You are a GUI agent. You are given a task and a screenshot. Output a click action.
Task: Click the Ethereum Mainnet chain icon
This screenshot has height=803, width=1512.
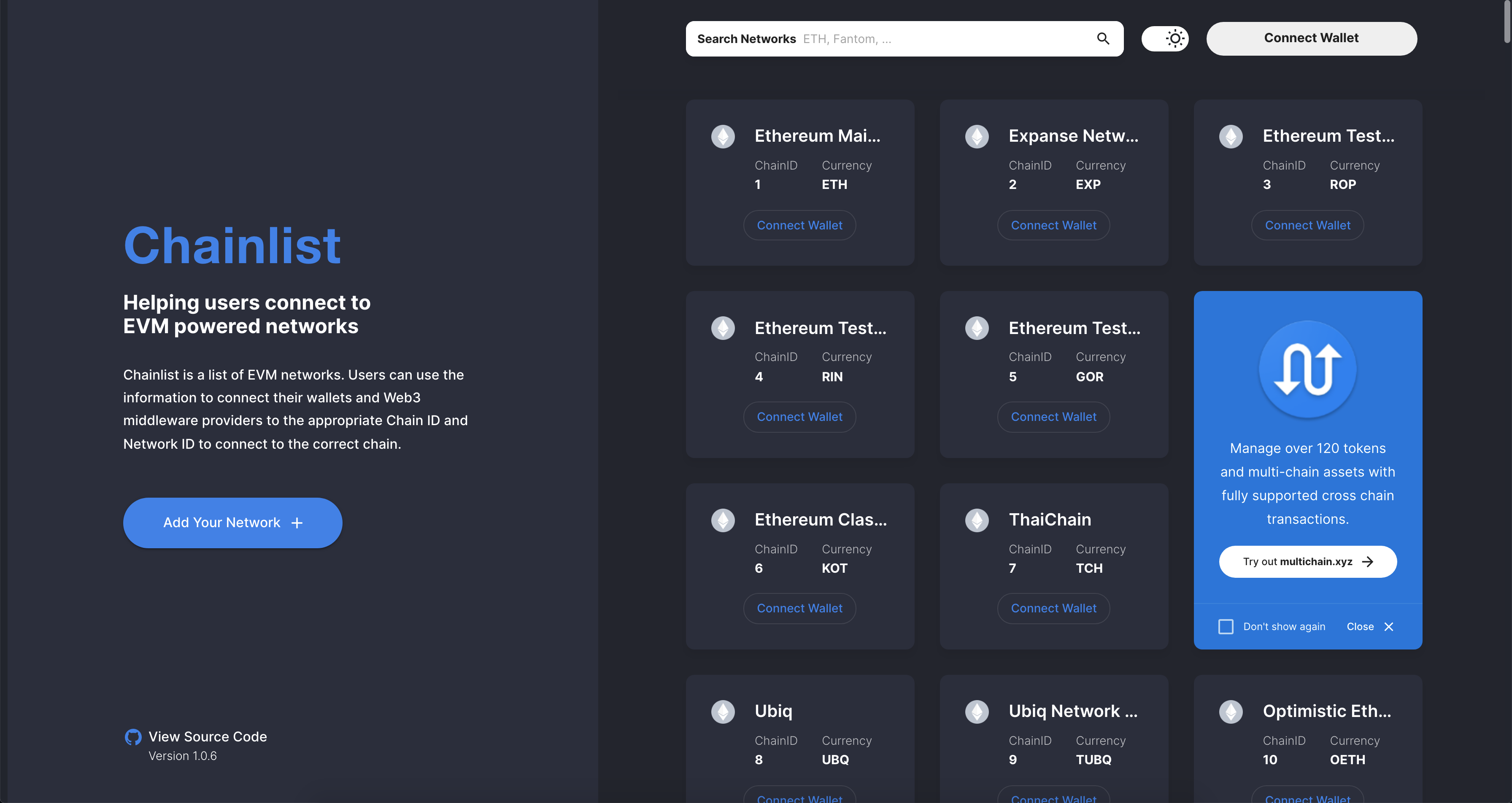pyautogui.click(x=723, y=136)
